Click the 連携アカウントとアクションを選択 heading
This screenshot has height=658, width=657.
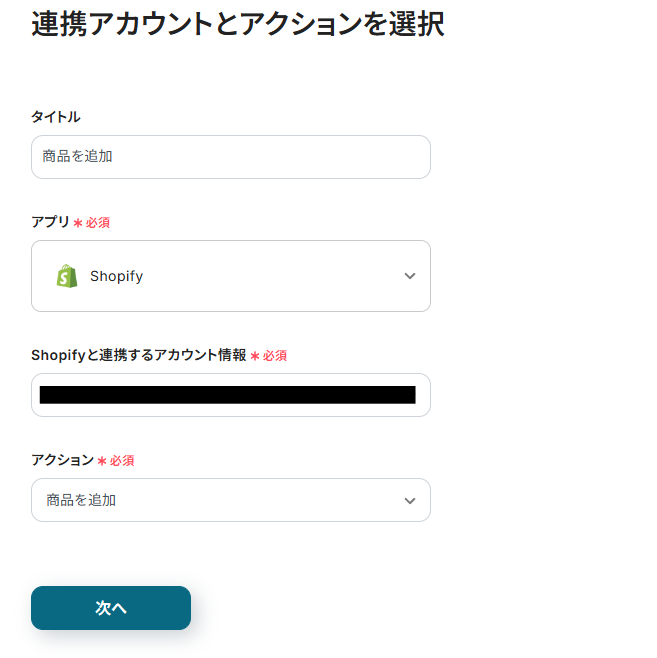(x=238, y=24)
